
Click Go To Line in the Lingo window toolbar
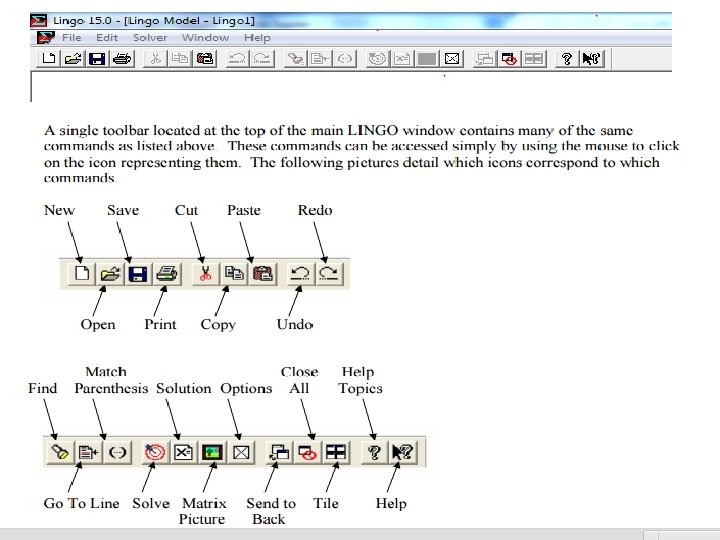coord(320,59)
